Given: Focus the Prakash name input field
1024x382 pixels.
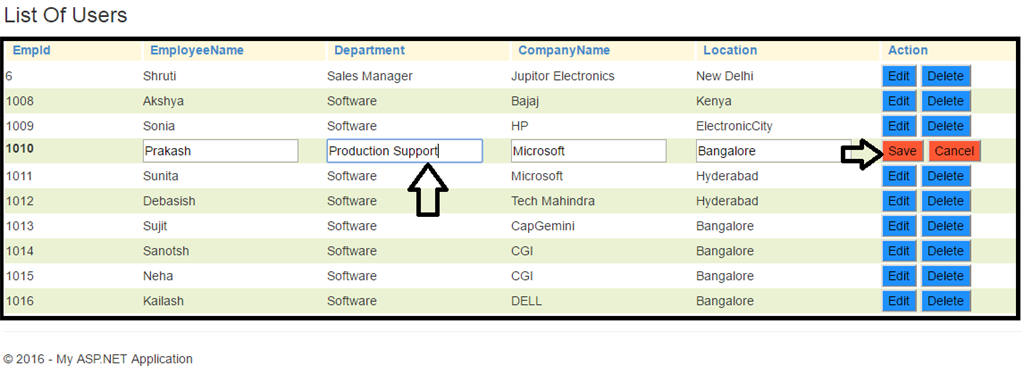Looking at the screenshot, I should tap(221, 151).
